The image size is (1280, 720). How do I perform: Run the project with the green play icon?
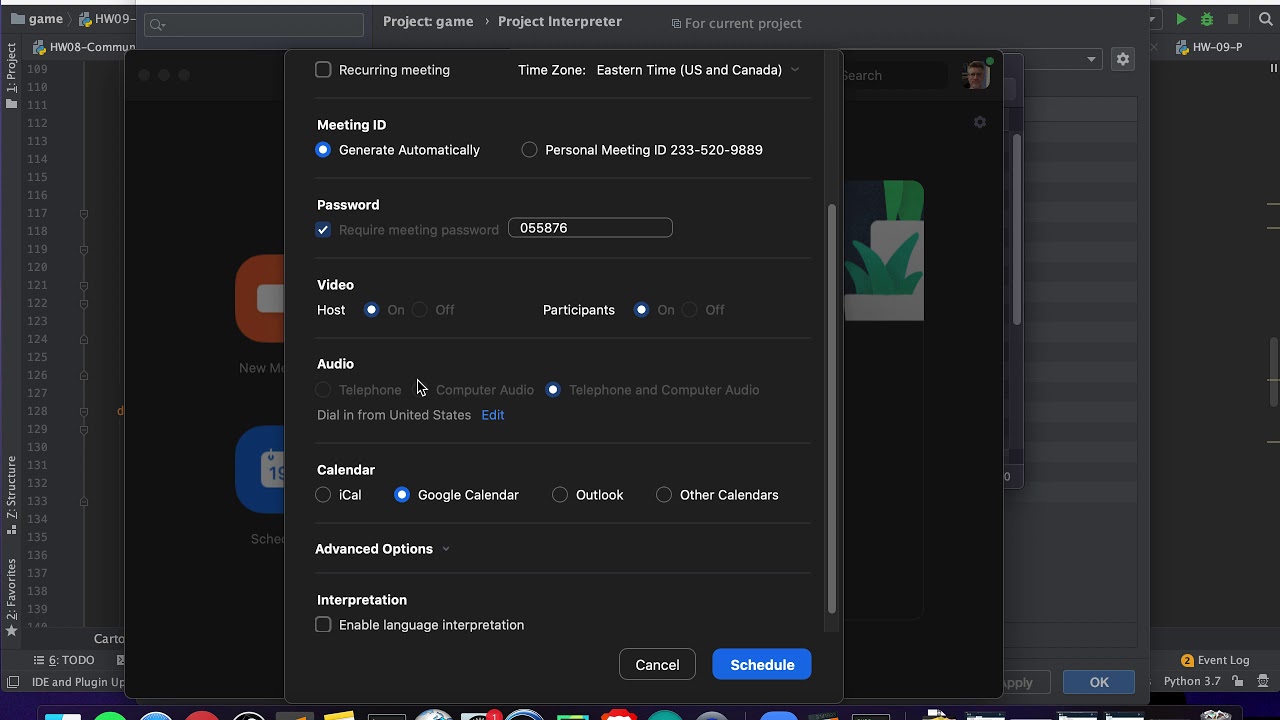[1181, 19]
